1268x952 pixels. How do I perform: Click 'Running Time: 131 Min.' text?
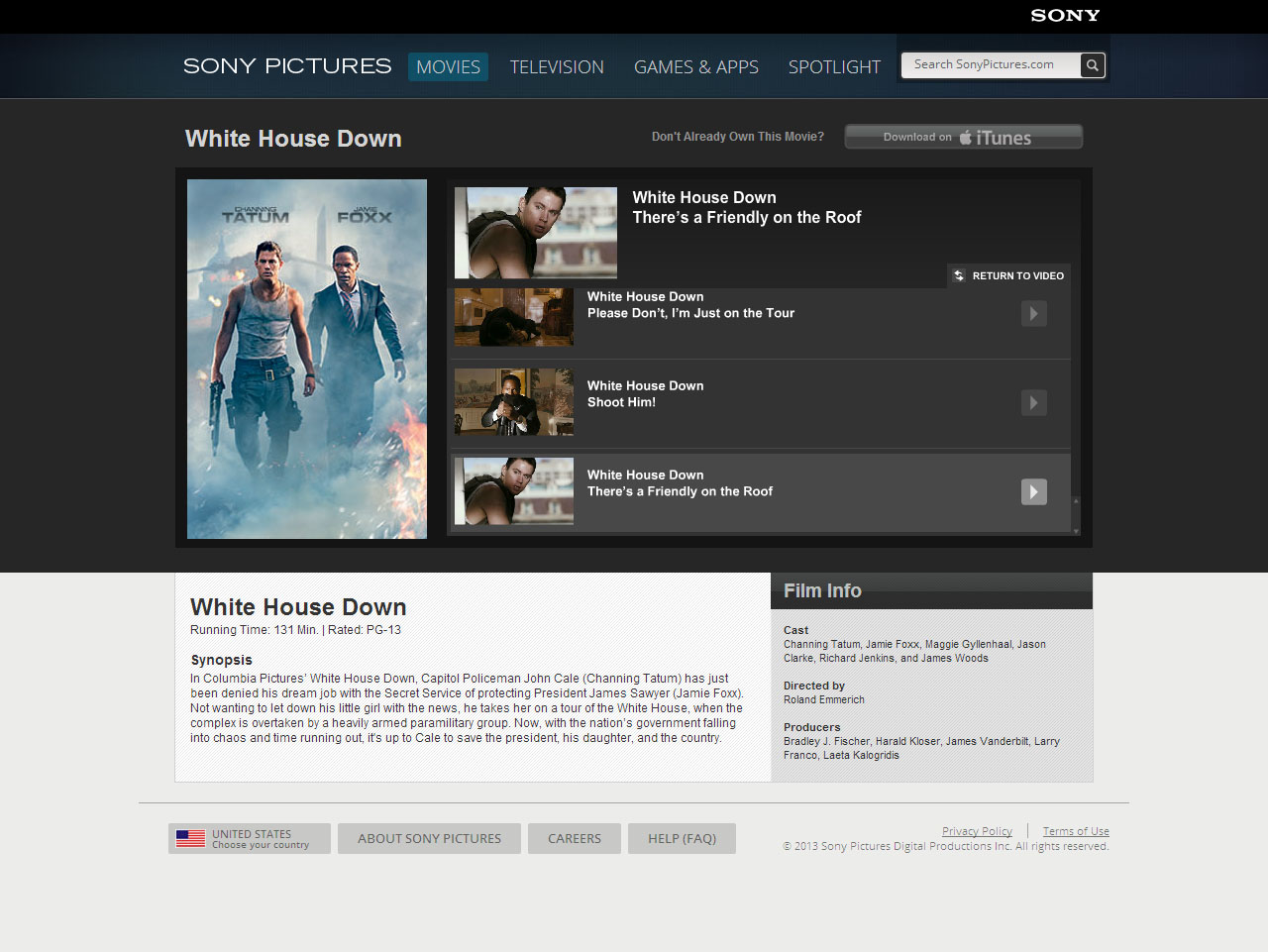[x=254, y=630]
